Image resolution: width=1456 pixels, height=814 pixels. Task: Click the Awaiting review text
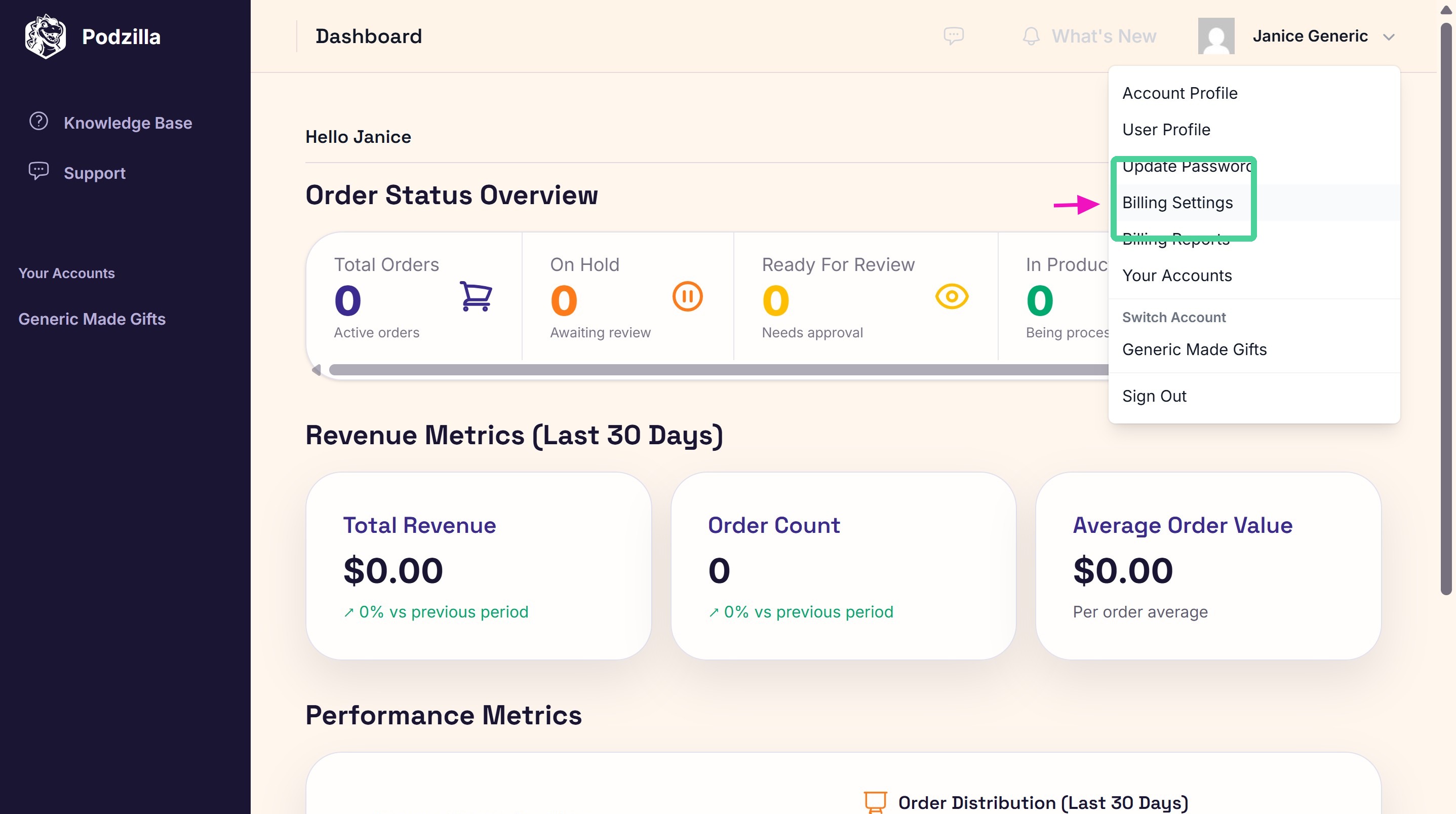[600, 332]
